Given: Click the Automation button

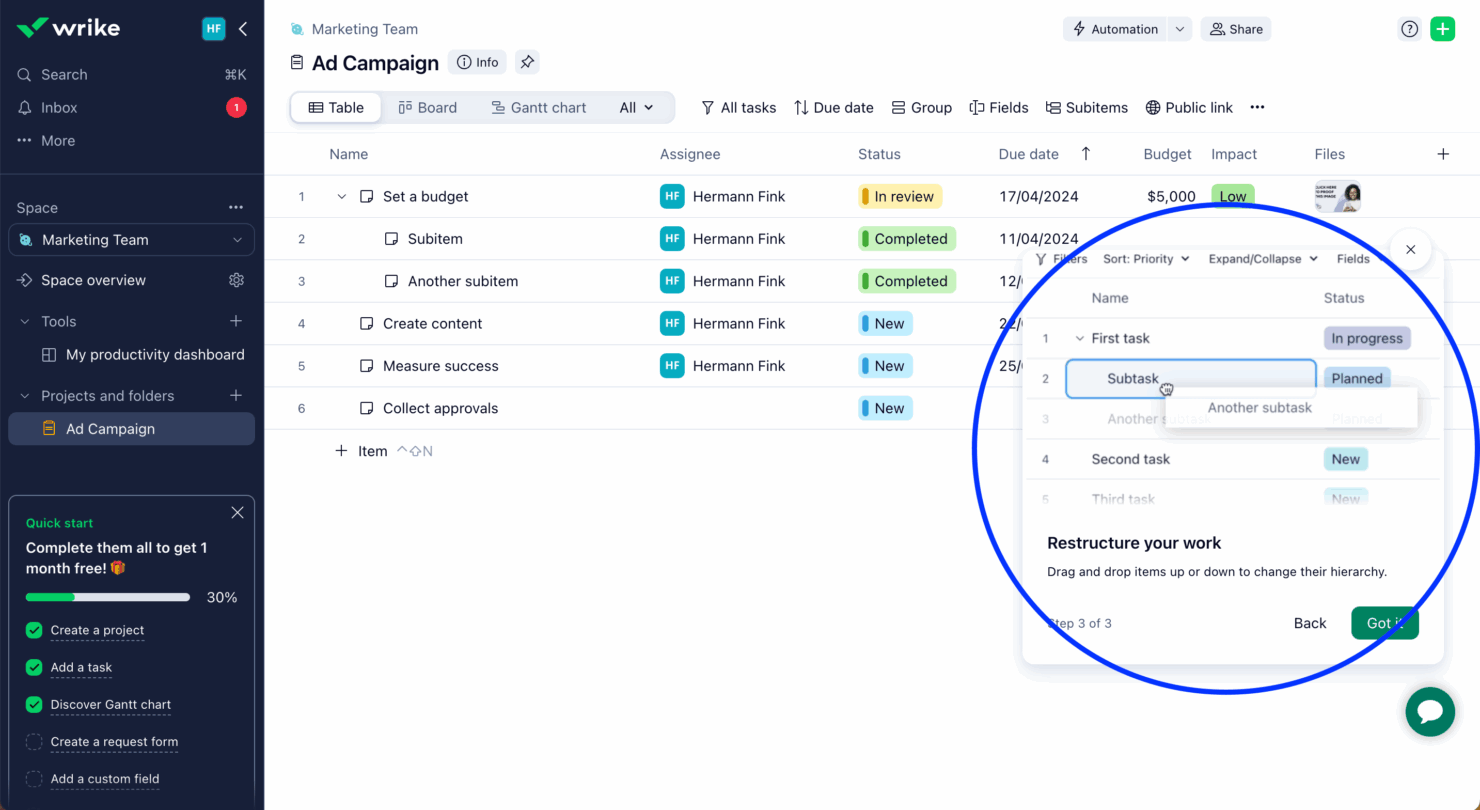Looking at the screenshot, I should [1114, 29].
